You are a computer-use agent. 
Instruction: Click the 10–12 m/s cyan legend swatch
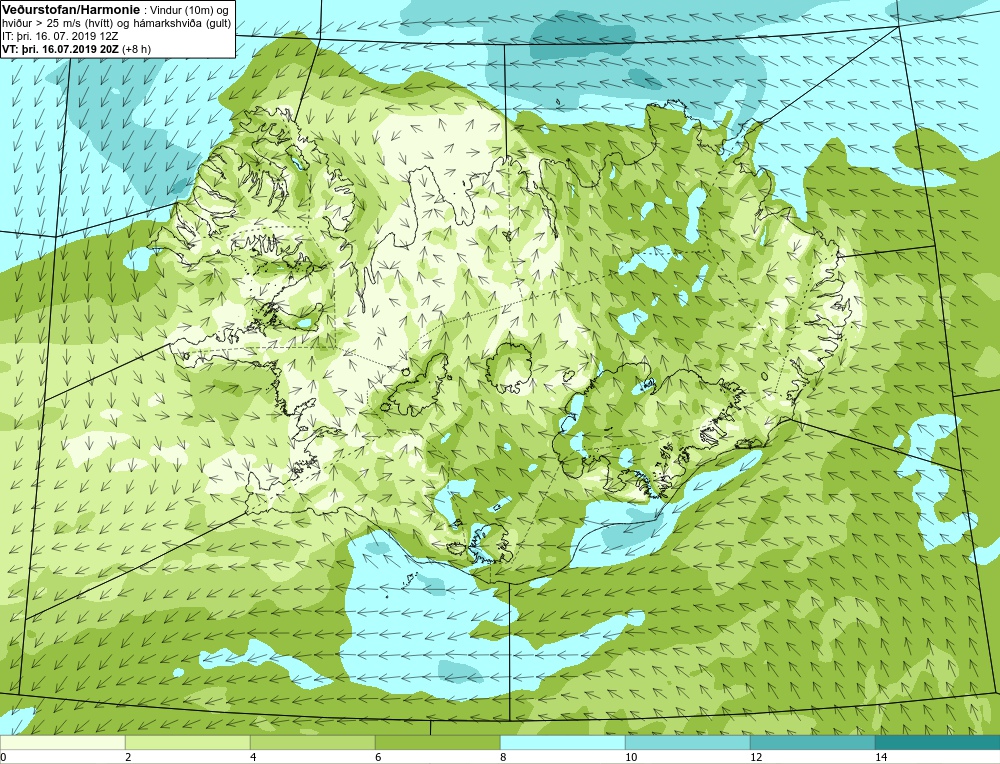pyautogui.click(x=688, y=742)
